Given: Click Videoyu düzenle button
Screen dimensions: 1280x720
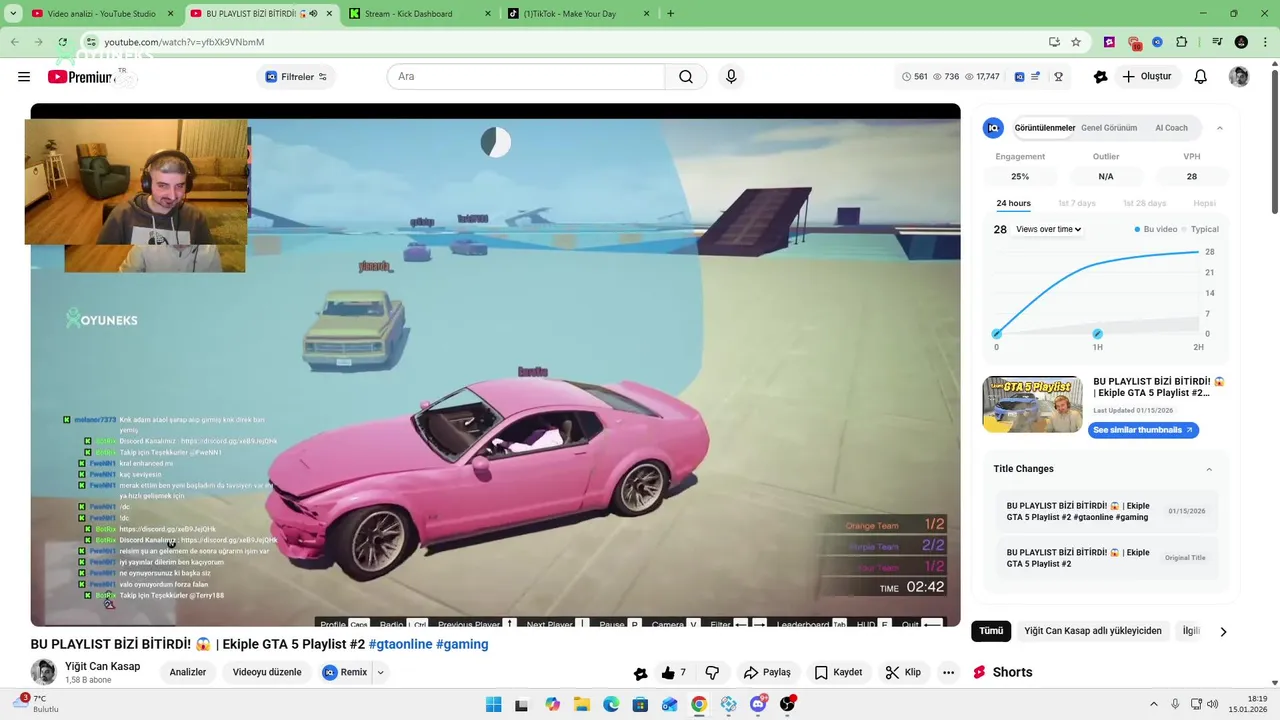Looking at the screenshot, I should [x=267, y=673].
